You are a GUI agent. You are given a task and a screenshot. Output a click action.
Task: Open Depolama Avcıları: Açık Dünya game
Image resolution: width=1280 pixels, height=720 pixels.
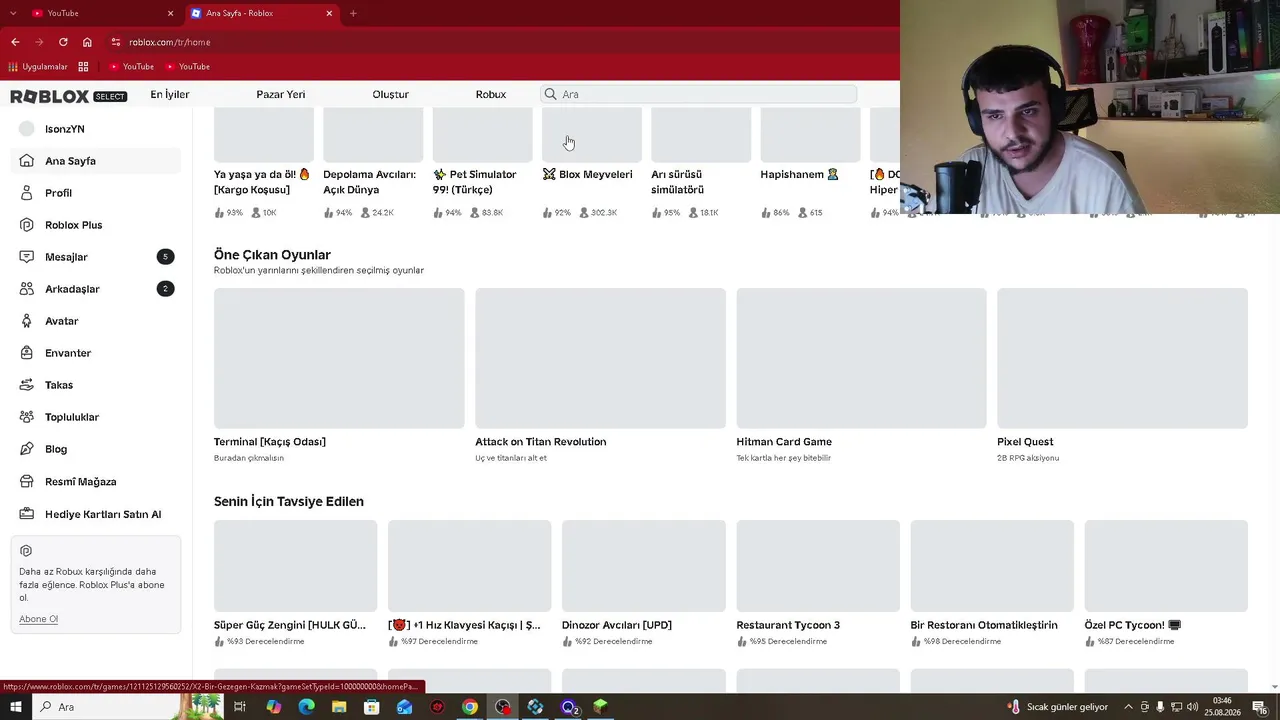369,182
